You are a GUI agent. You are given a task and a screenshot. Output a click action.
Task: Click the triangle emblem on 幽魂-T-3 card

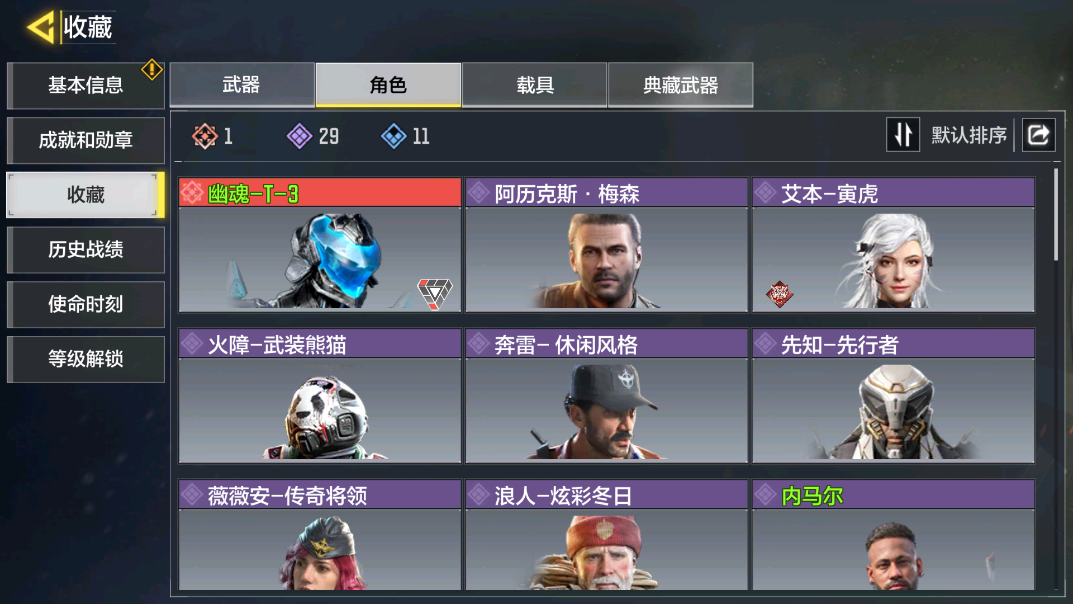coord(435,293)
